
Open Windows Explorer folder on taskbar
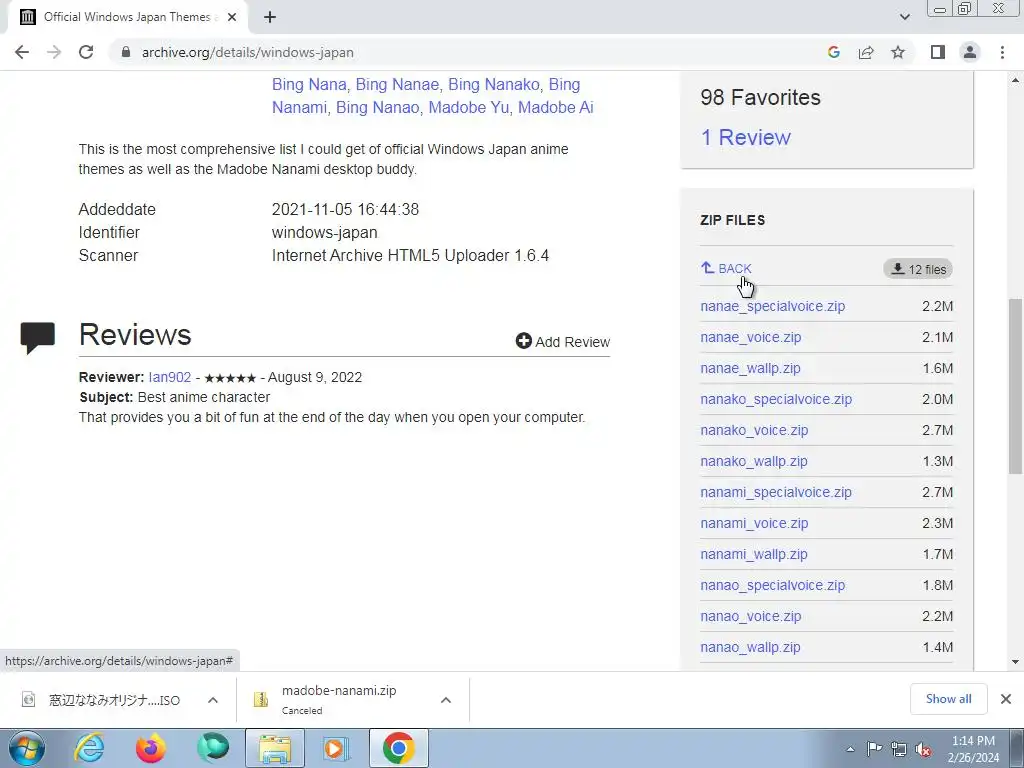(x=275, y=748)
